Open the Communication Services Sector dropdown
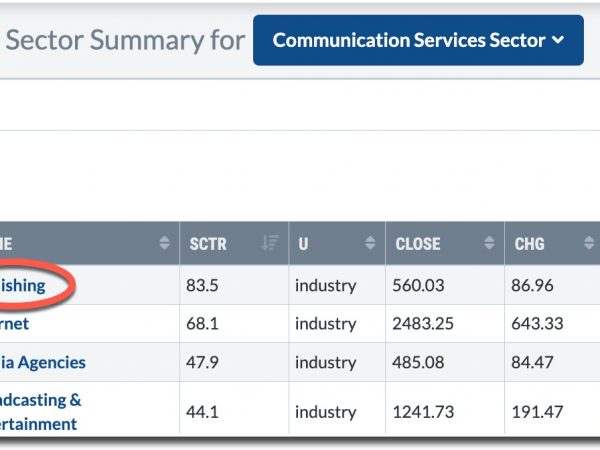 418,40
